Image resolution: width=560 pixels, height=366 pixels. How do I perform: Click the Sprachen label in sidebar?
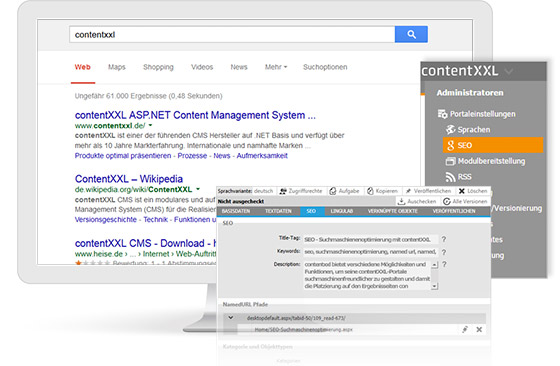[x=474, y=130]
